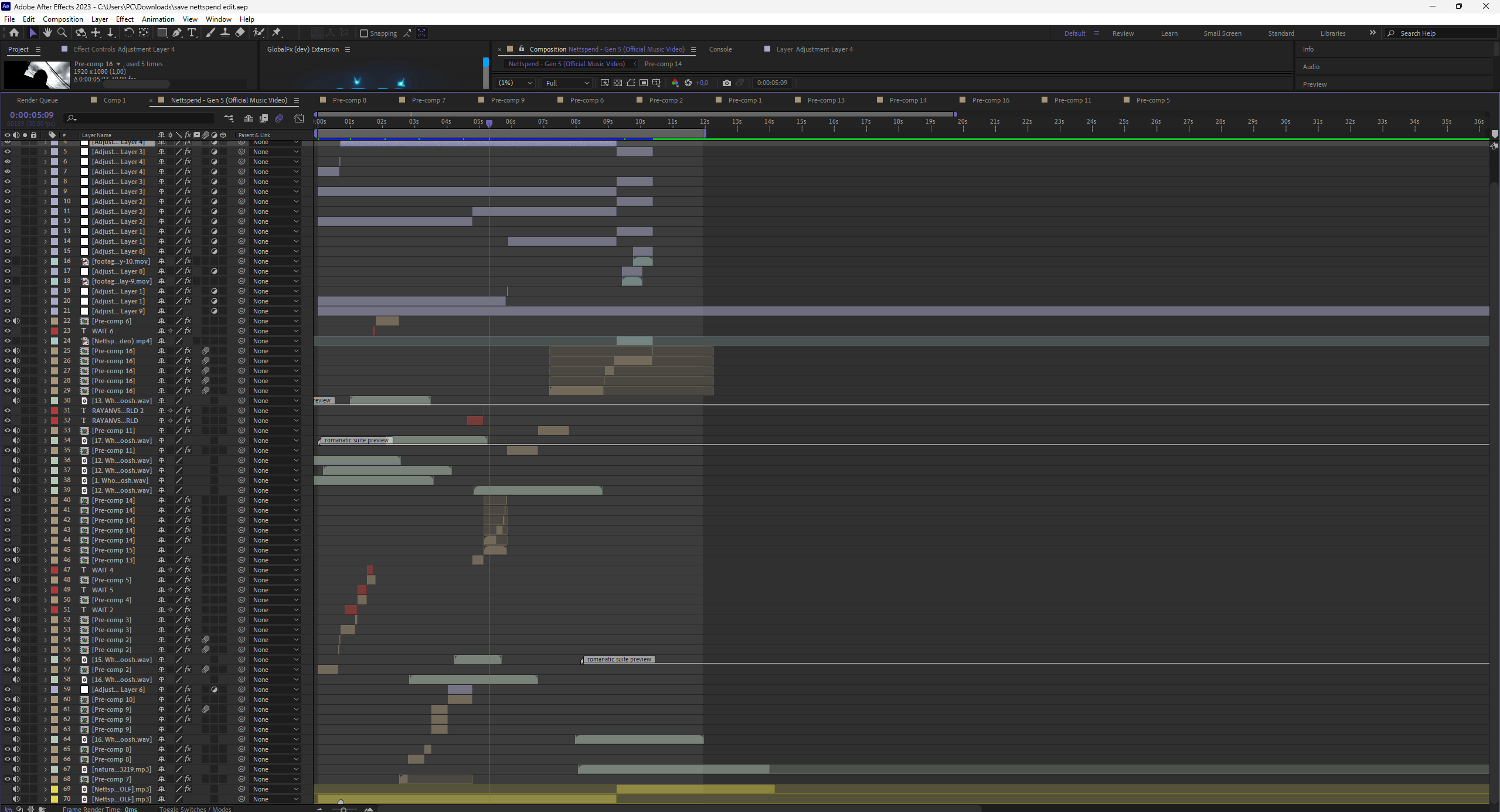Enable the Snapping checkbox
The width and height of the screenshot is (1500, 812).
tap(364, 33)
